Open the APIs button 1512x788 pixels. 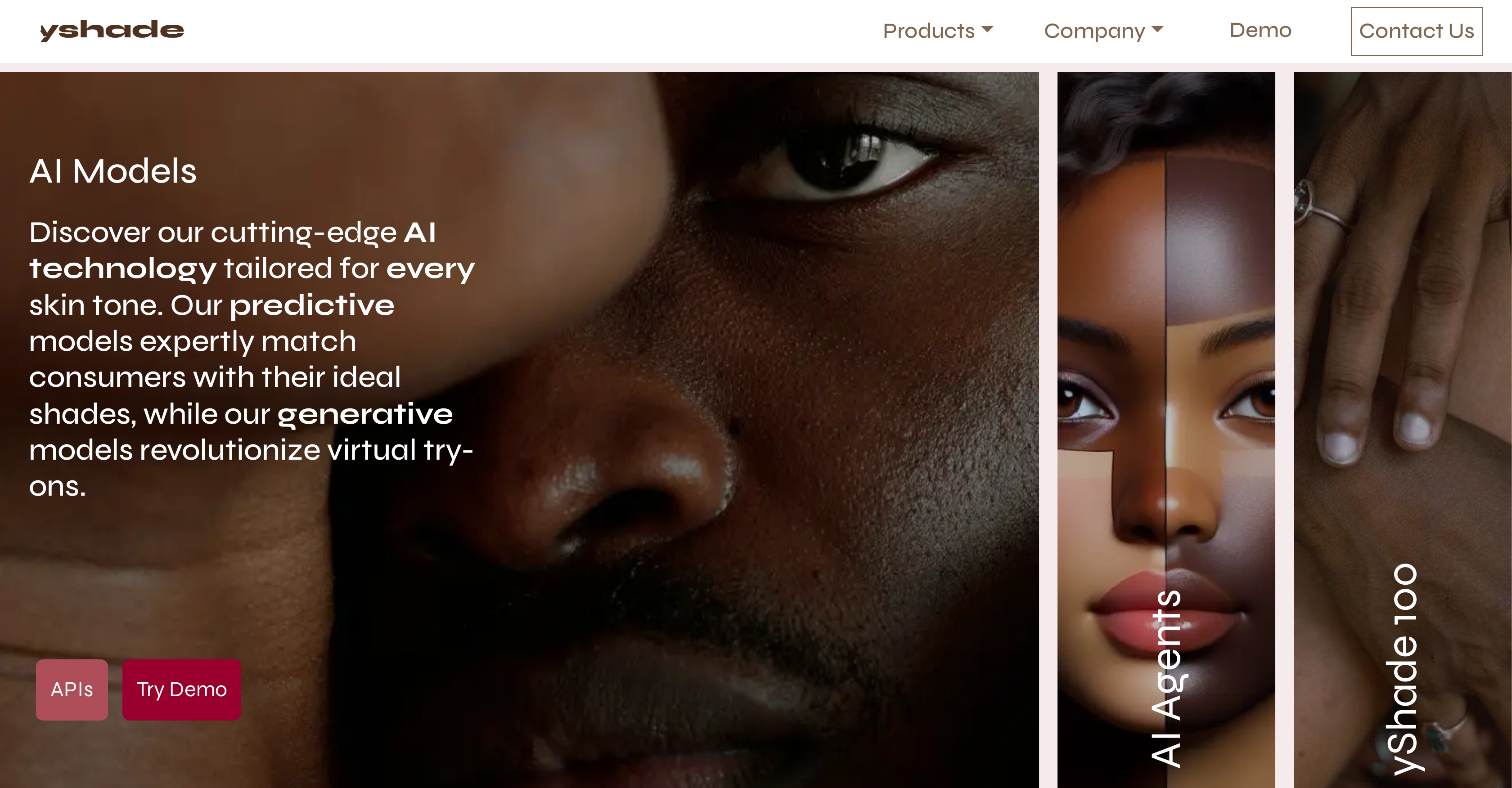pos(72,689)
